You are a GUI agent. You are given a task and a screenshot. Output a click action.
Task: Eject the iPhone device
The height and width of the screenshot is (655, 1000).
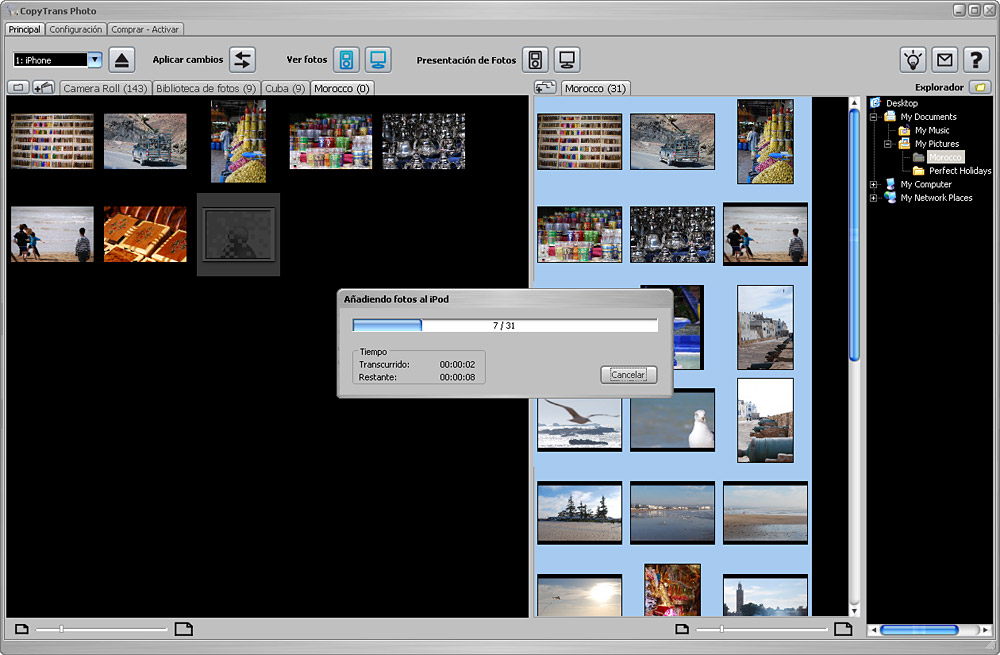tap(122, 60)
